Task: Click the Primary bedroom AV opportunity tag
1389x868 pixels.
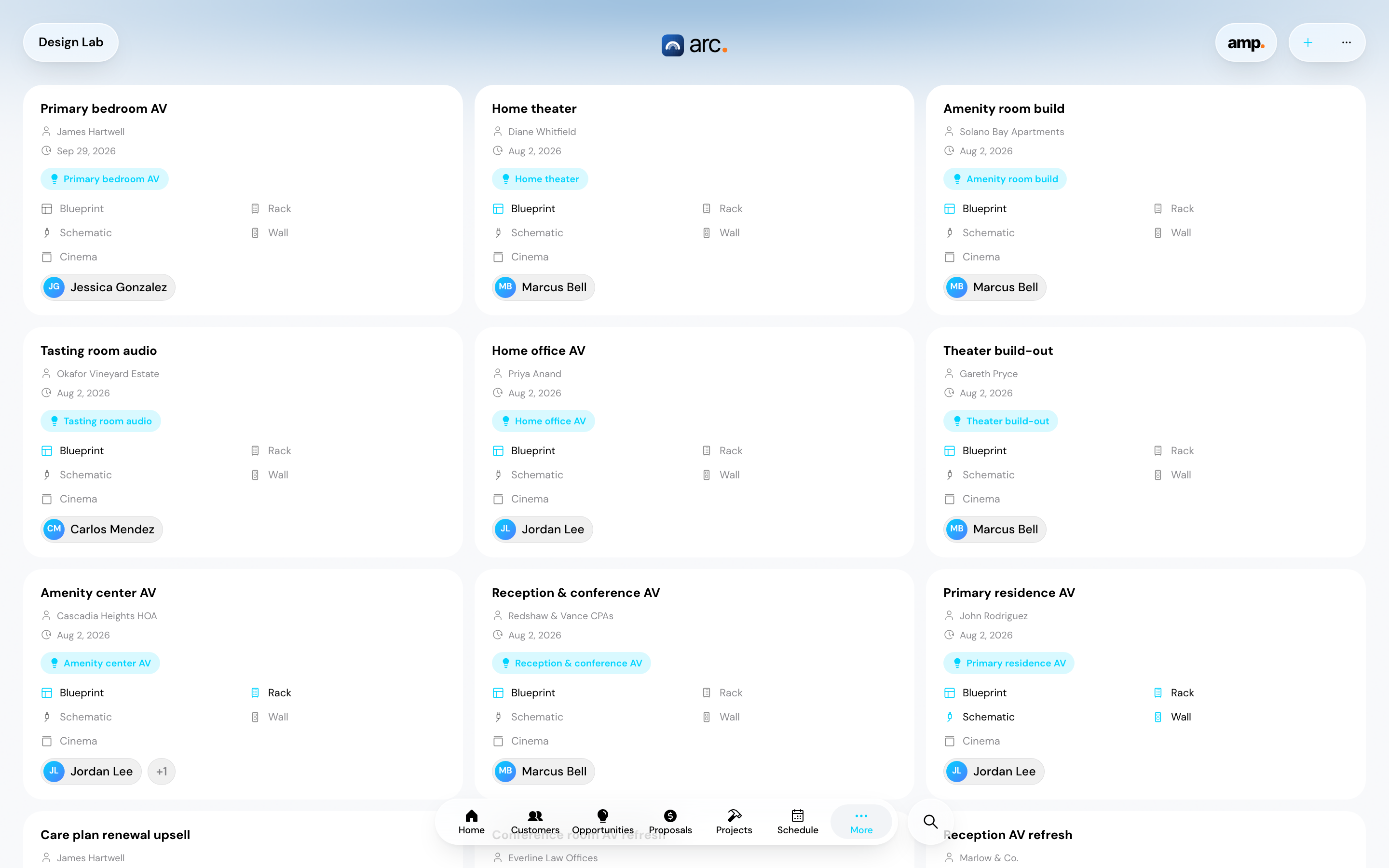Action: click(x=105, y=179)
